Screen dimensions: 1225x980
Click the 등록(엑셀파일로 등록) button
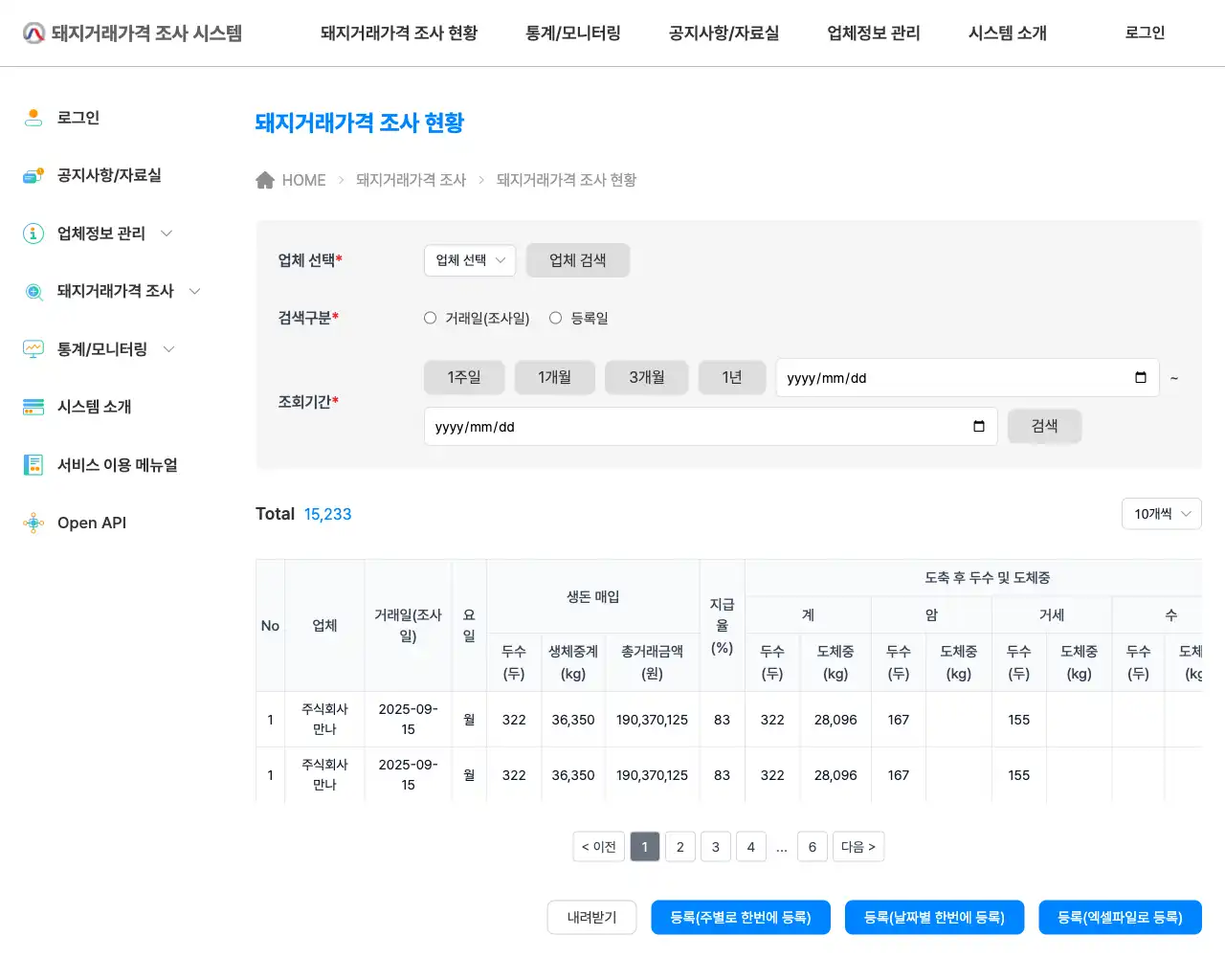[1120, 917]
